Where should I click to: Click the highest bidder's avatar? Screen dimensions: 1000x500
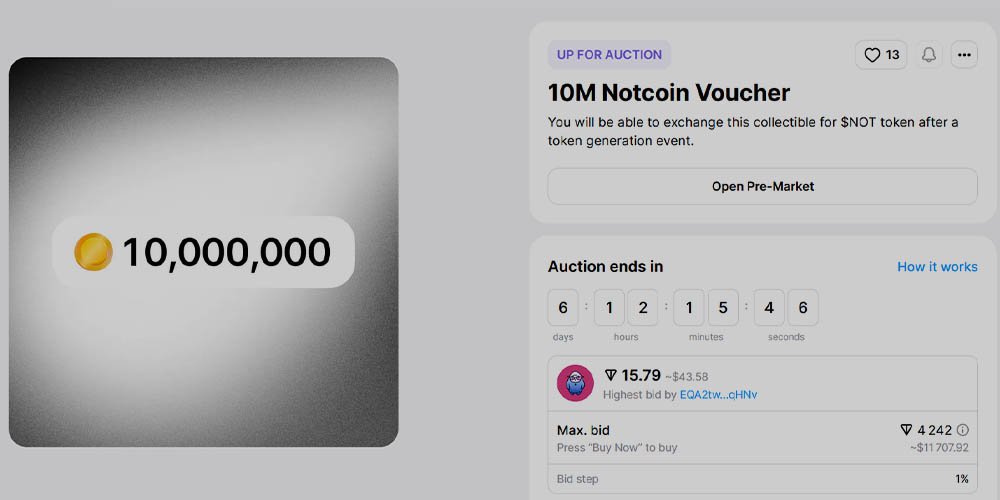(575, 383)
